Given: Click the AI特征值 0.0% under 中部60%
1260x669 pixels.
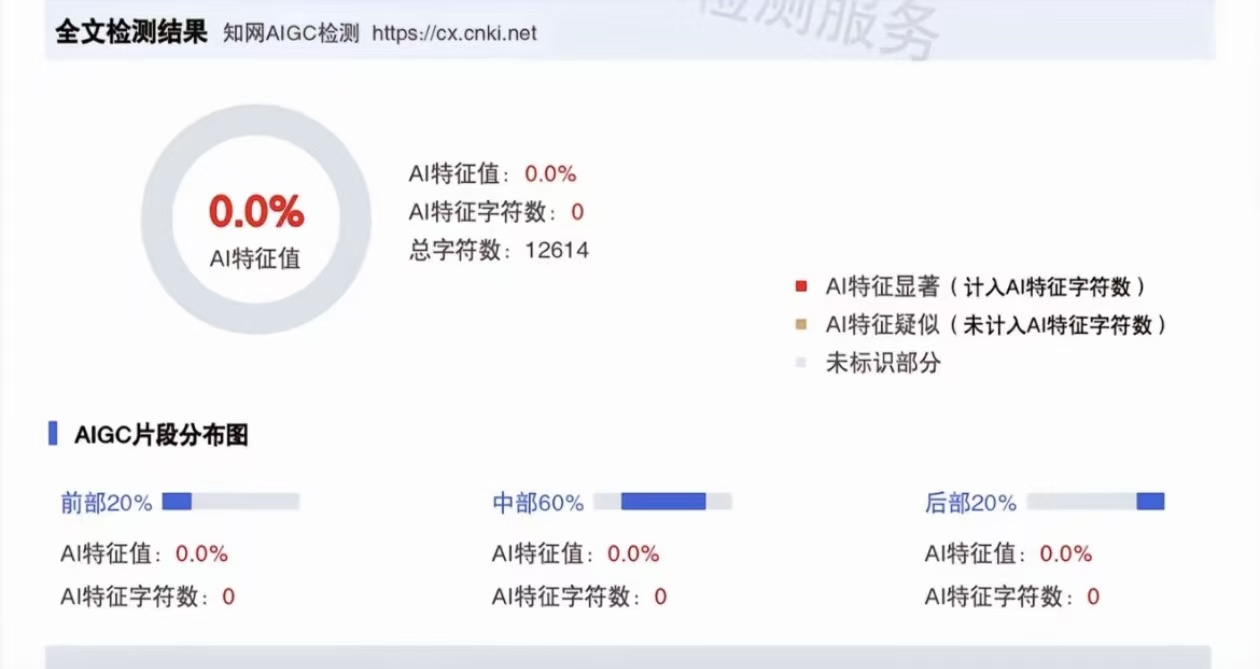Looking at the screenshot, I should pyautogui.click(x=633, y=553).
